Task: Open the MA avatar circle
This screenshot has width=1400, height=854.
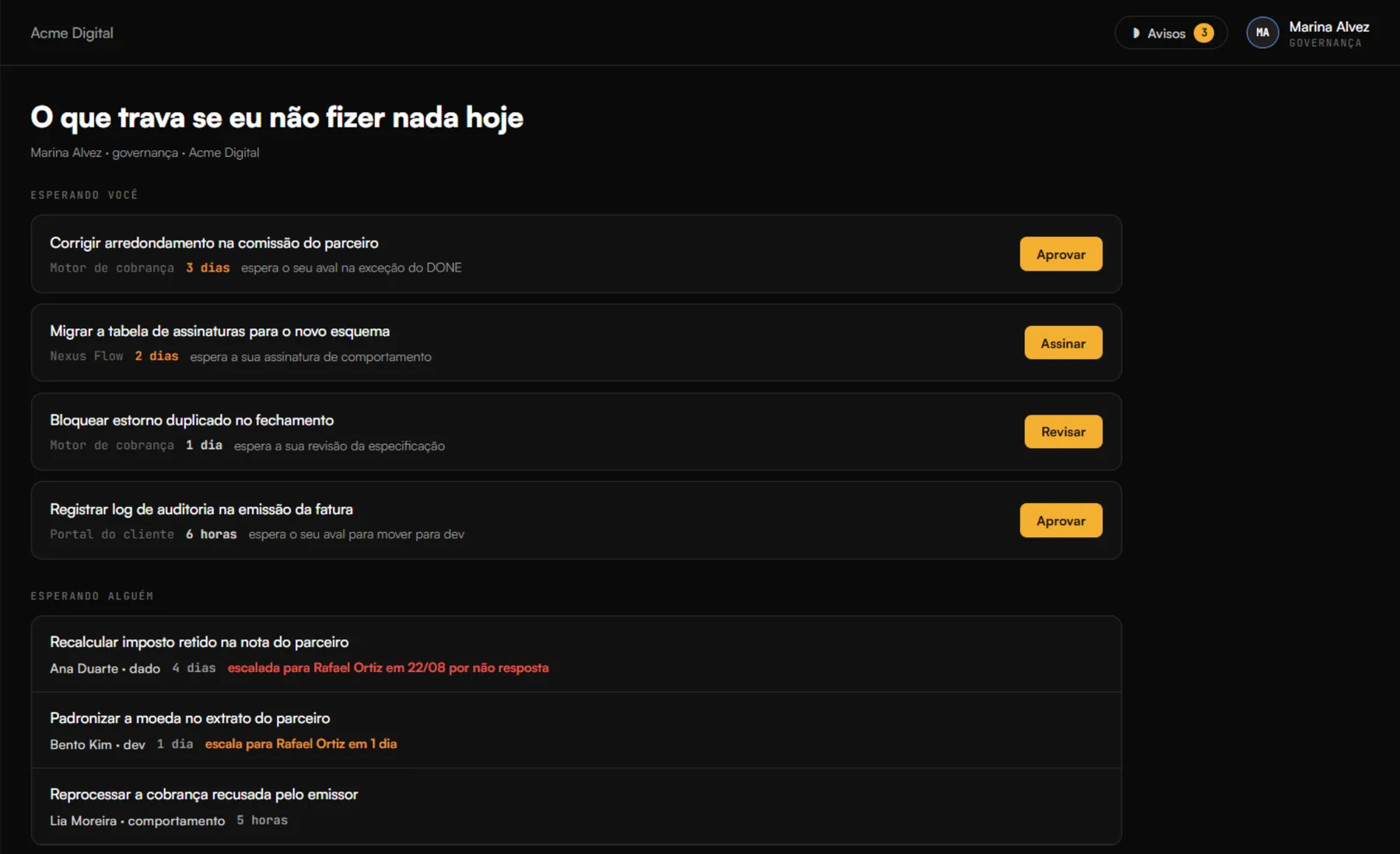Action: point(1262,33)
